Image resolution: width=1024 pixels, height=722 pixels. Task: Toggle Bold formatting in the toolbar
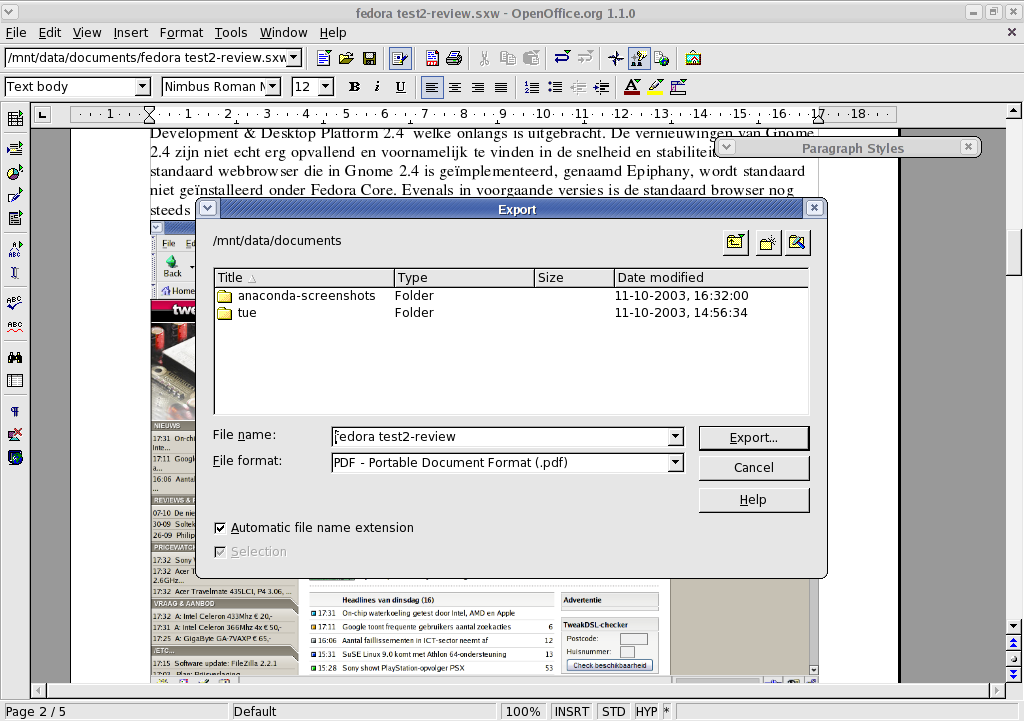(x=354, y=87)
